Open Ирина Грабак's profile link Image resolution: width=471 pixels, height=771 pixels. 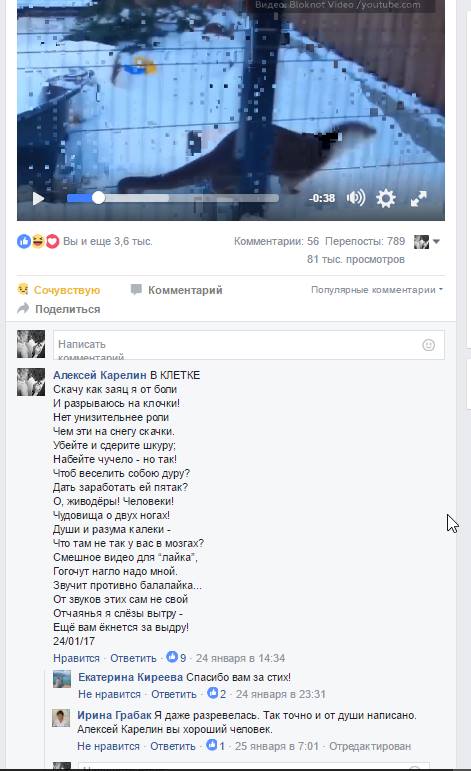[x=114, y=715]
